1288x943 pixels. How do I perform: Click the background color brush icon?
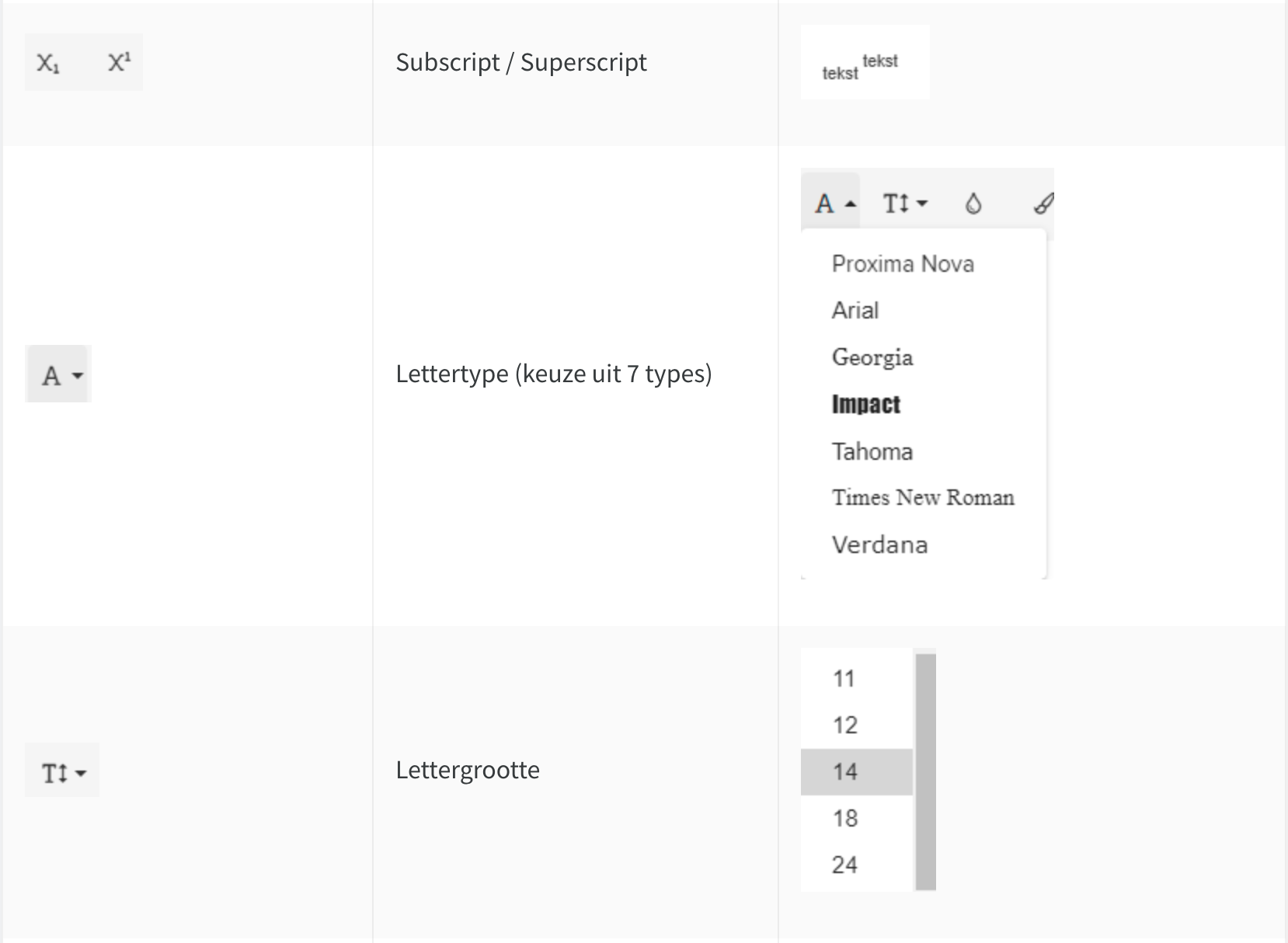pos(1043,204)
